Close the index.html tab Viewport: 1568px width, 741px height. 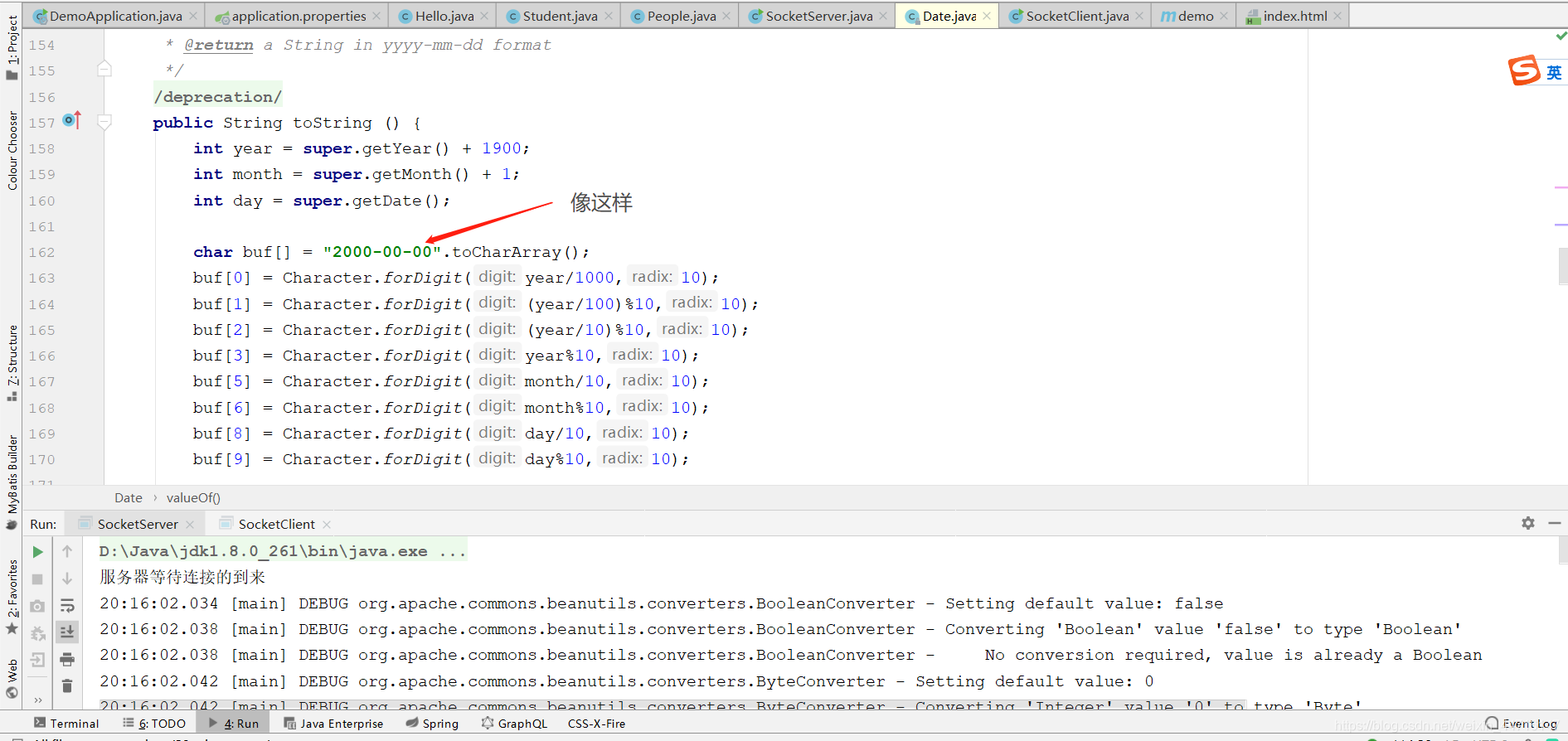tap(1337, 16)
